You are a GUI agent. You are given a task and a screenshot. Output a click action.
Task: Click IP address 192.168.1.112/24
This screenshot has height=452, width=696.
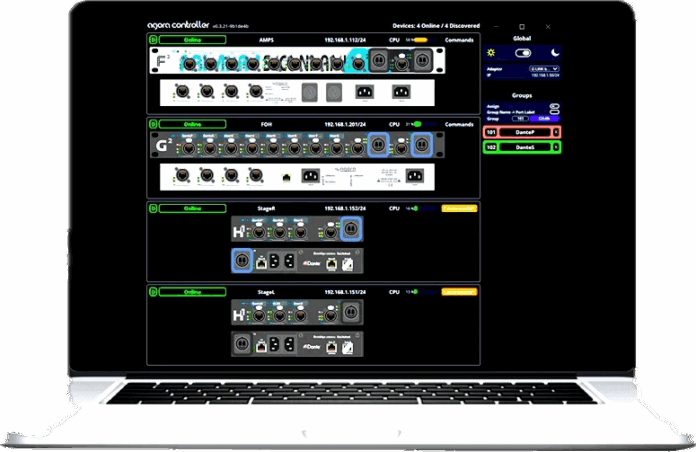tap(345, 40)
